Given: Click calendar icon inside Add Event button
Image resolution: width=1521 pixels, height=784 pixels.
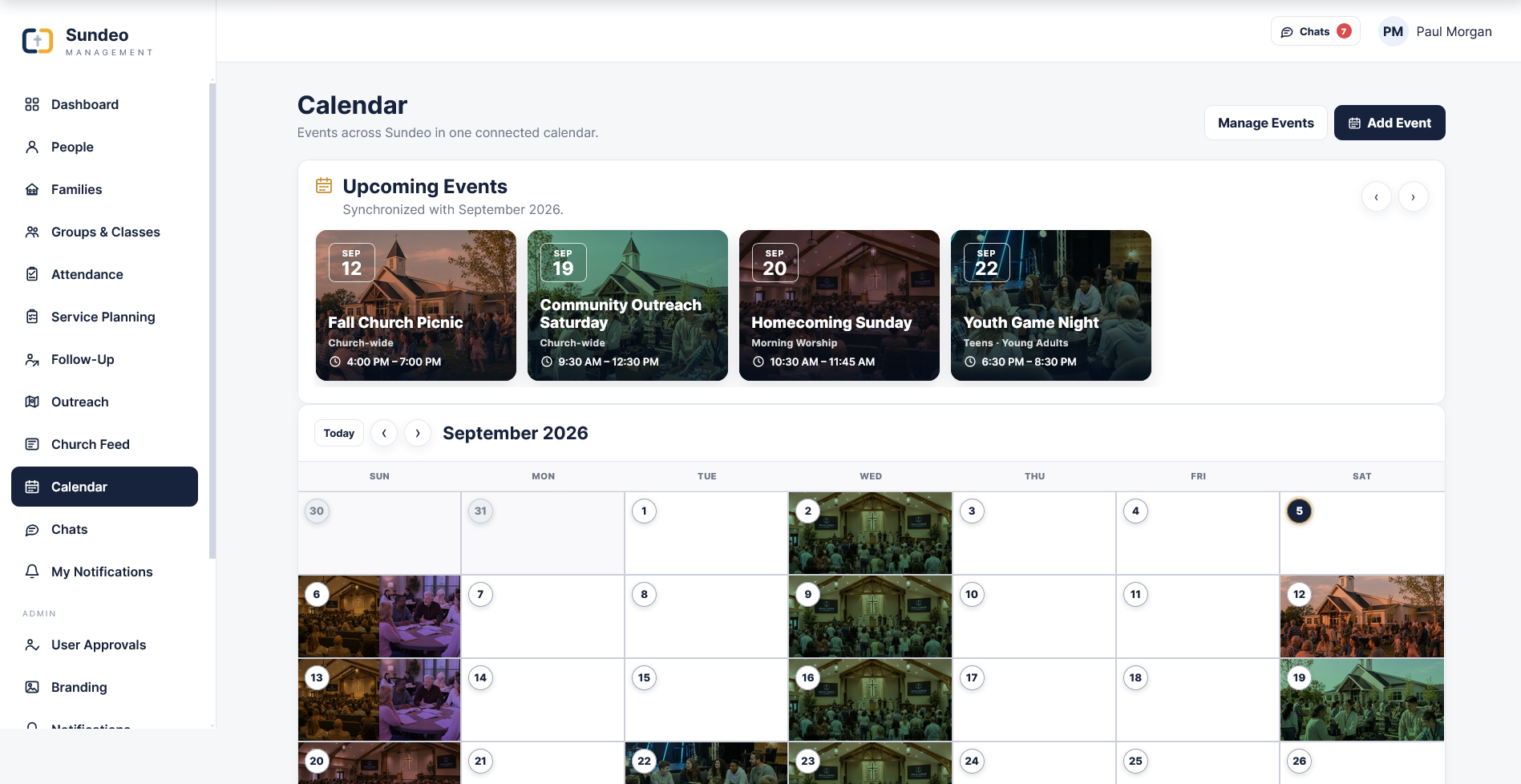Looking at the screenshot, I should 1354,123.
